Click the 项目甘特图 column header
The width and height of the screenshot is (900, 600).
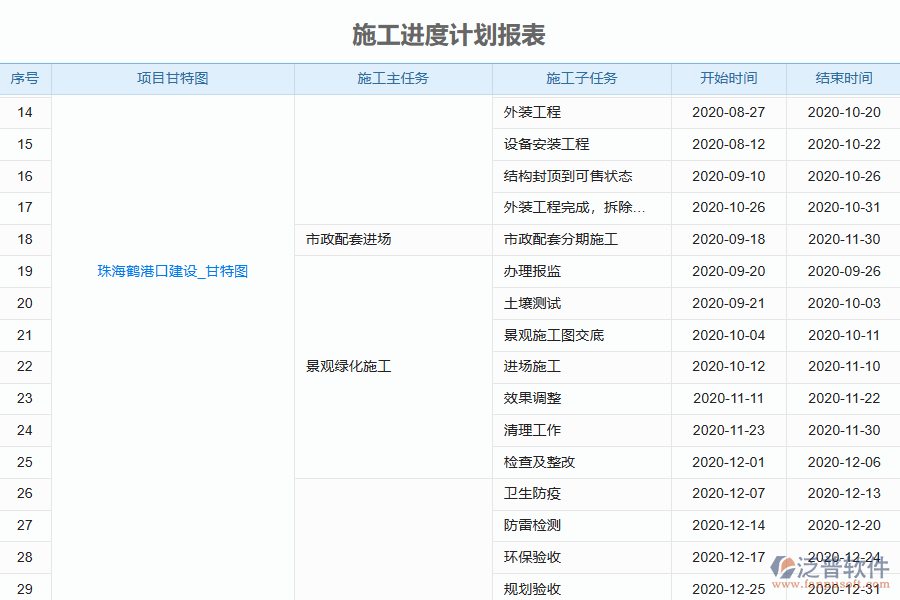172,79
